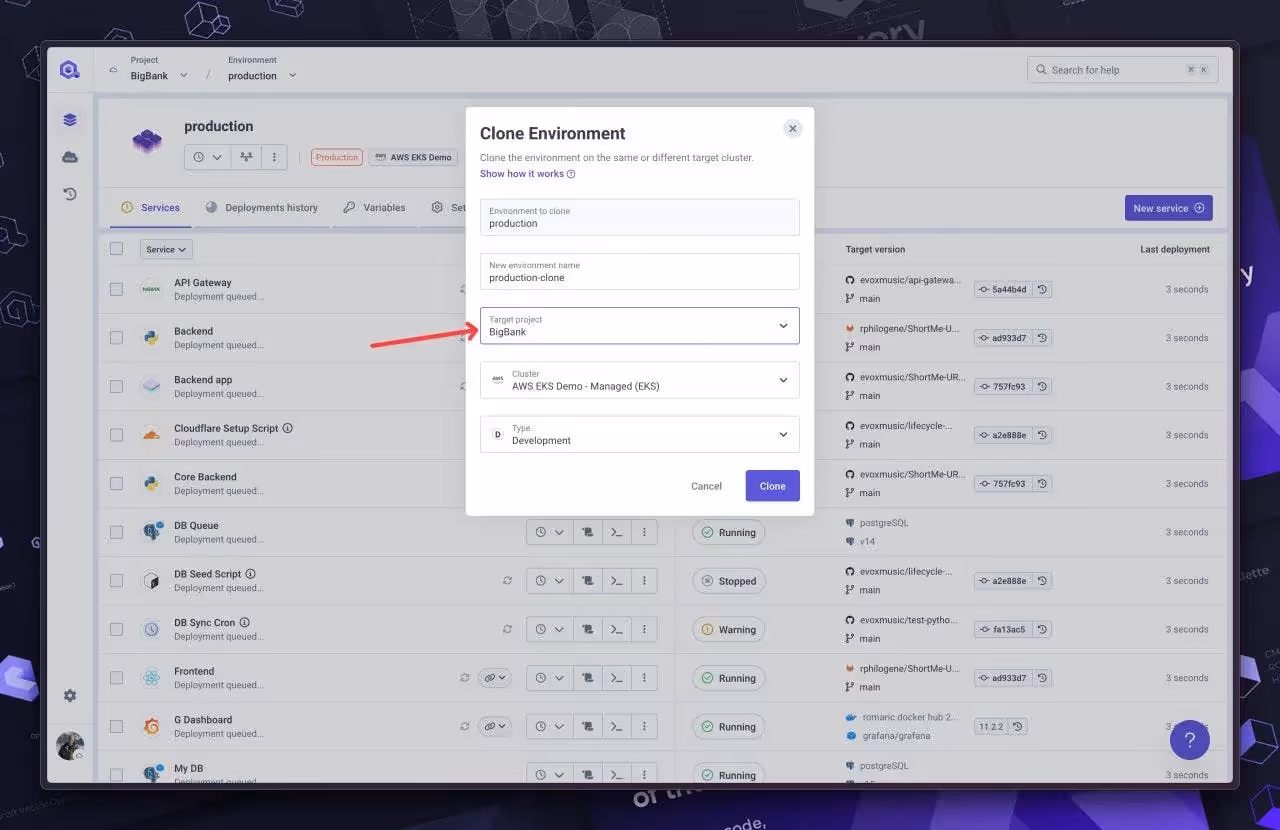Image resolution: width=1280 pixels, height=830 pixels.
Task: Open Frontend links dropdown
Action: [494, 678]
